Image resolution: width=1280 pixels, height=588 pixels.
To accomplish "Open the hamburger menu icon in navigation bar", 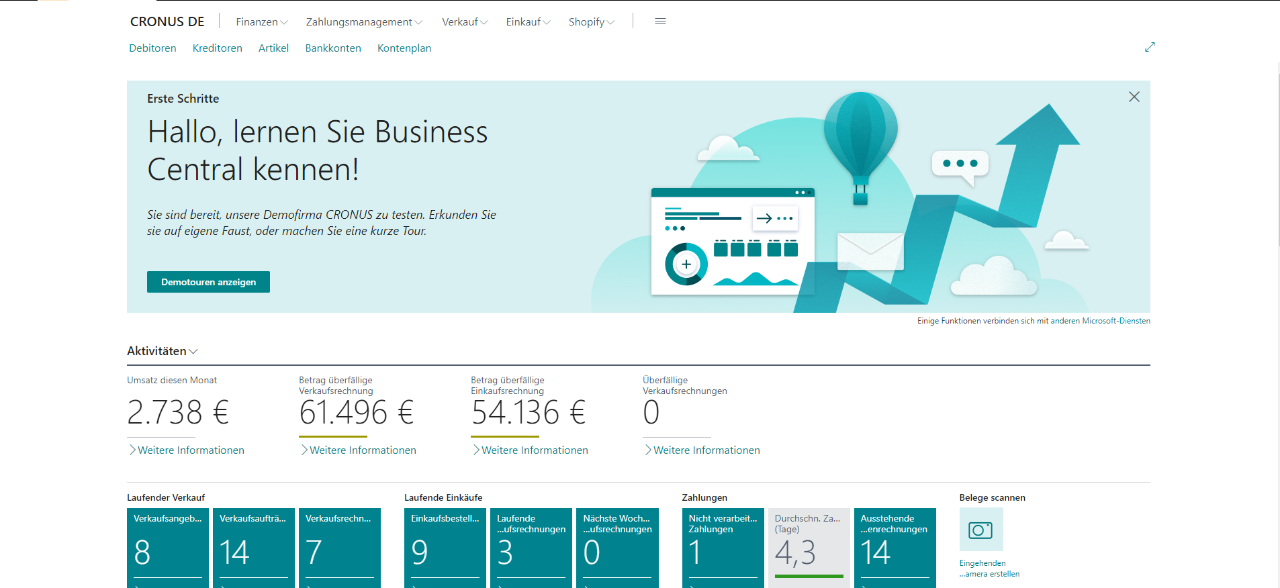I will (x=660, y=21).
